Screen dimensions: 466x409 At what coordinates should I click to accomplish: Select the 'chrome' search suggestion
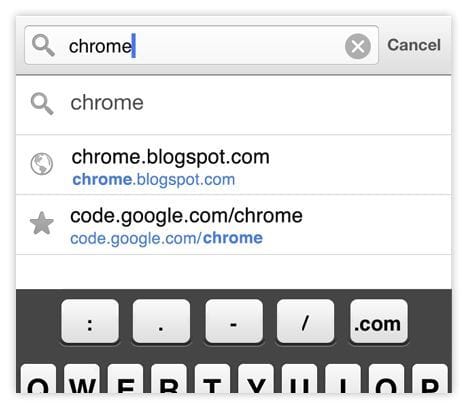point(233,105)
